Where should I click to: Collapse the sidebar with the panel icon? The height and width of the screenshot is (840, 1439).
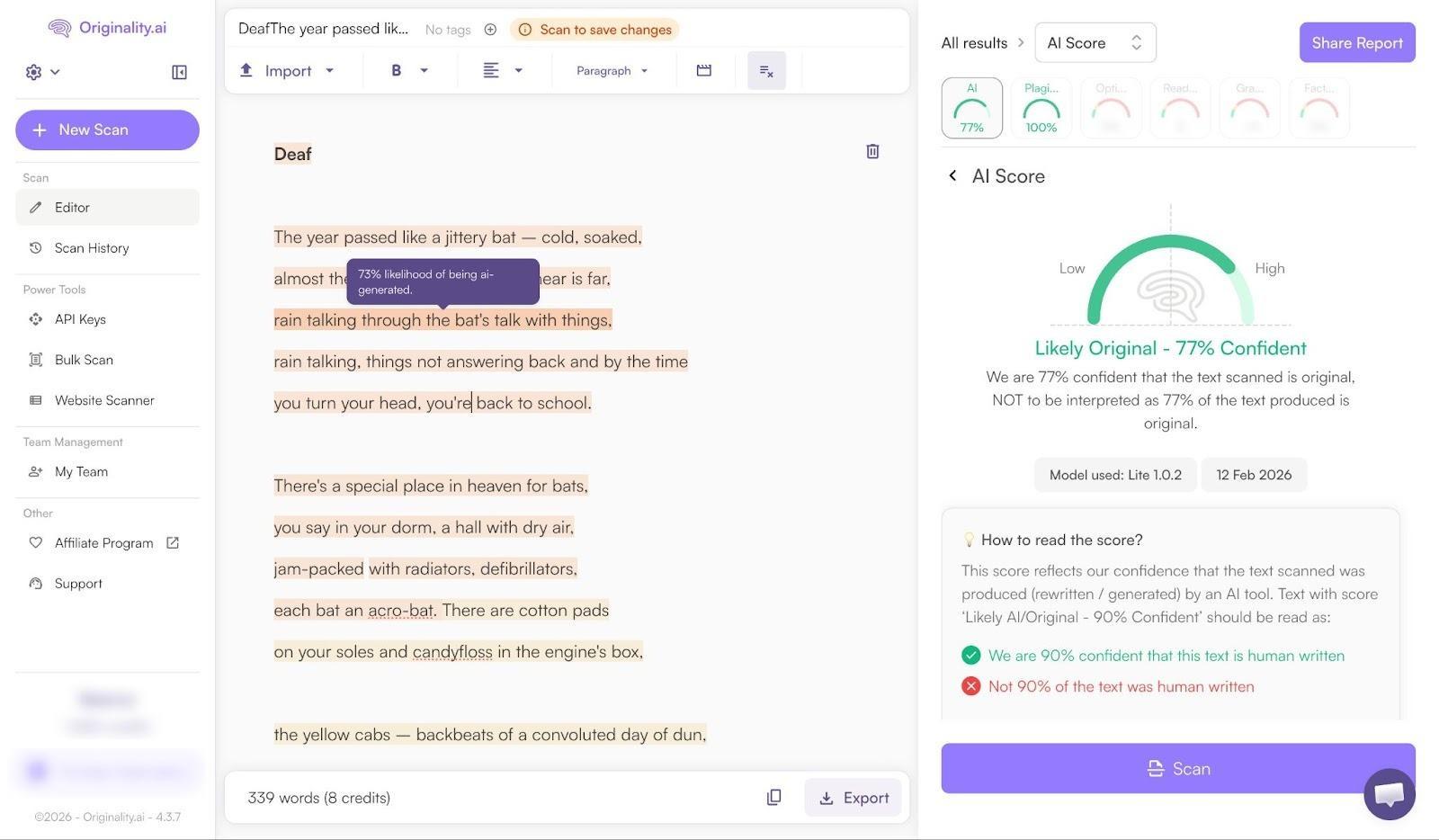179,72
